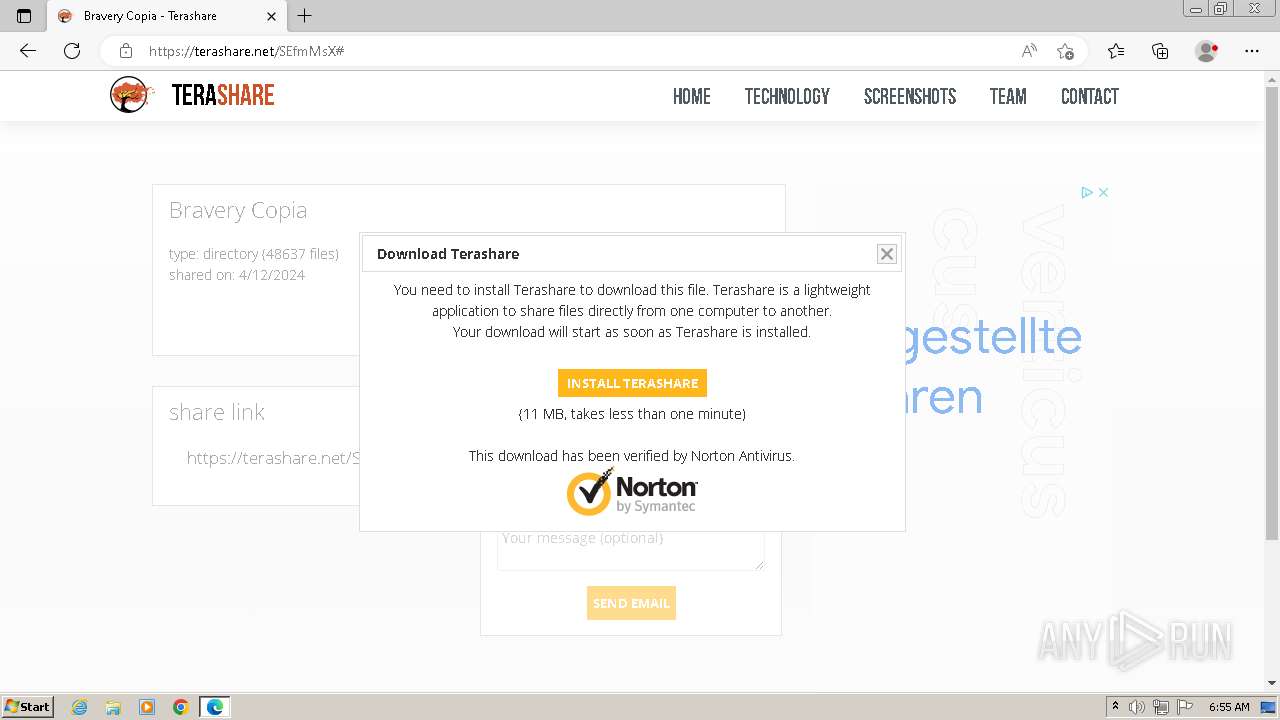The image size is (1280, 720).
Task: Open File Explorer from taskbar
Action: tap(113, 707)
